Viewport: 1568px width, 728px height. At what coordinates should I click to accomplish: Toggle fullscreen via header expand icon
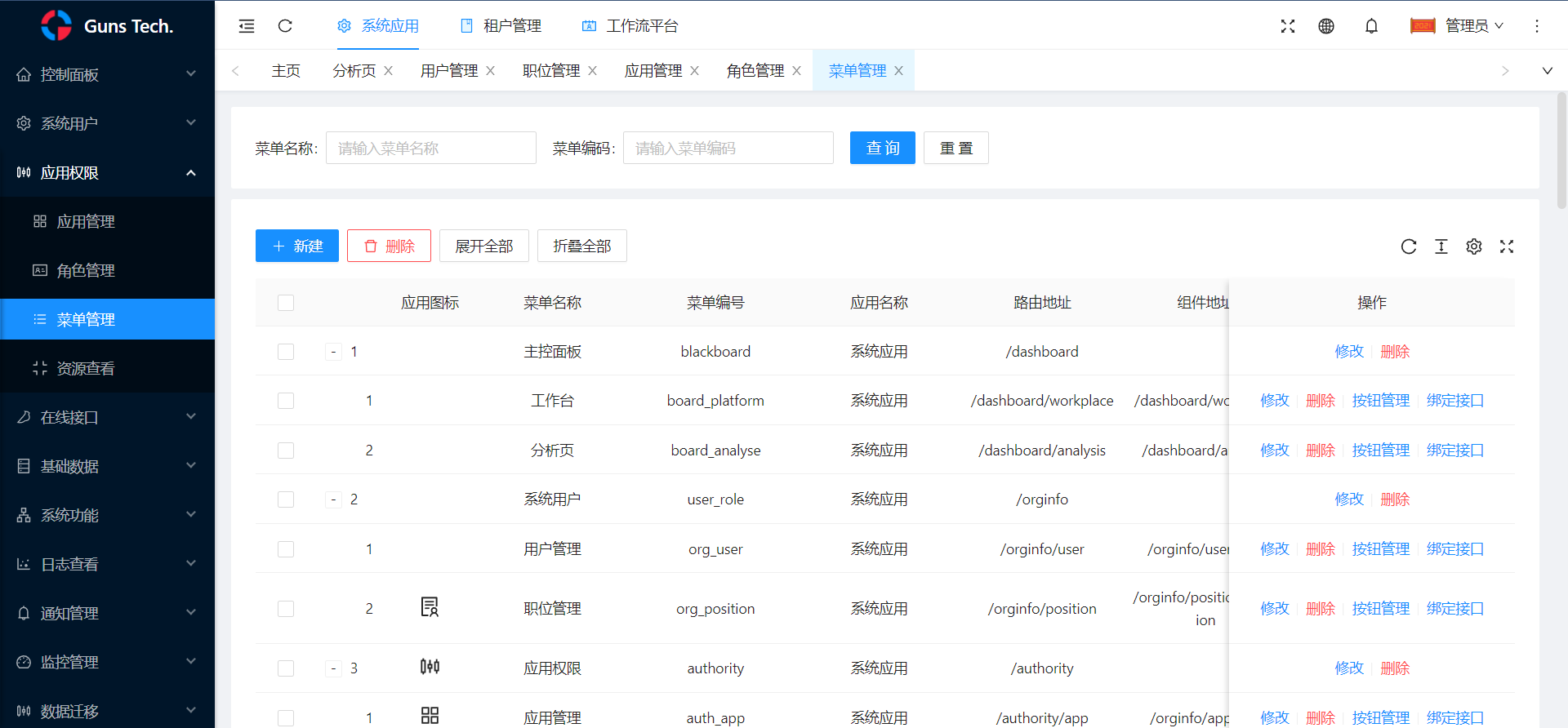pos(1288,26)
